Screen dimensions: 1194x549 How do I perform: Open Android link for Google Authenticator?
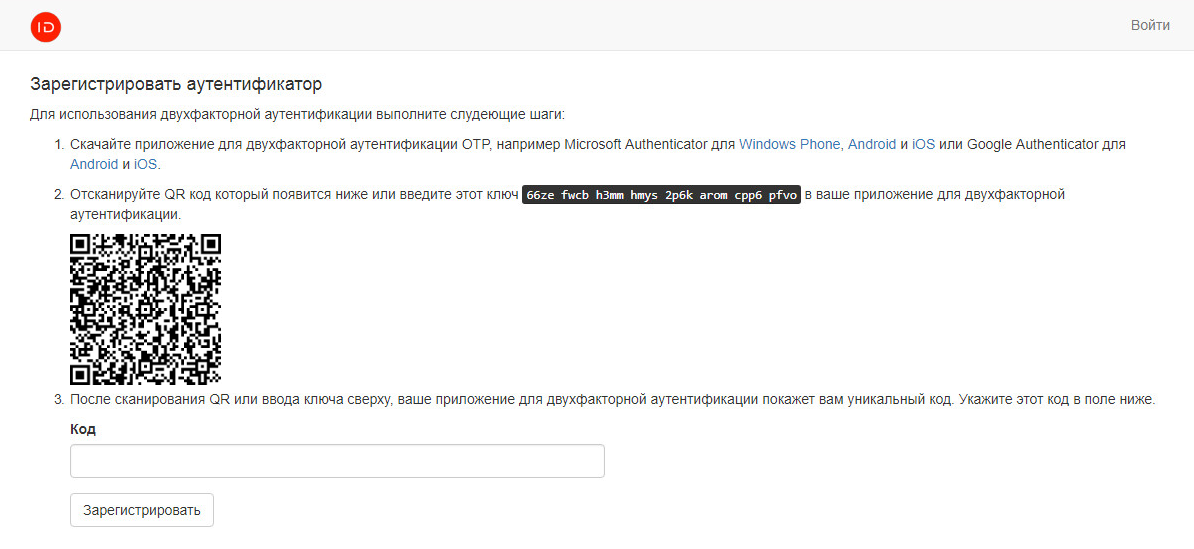click(94, 164)
